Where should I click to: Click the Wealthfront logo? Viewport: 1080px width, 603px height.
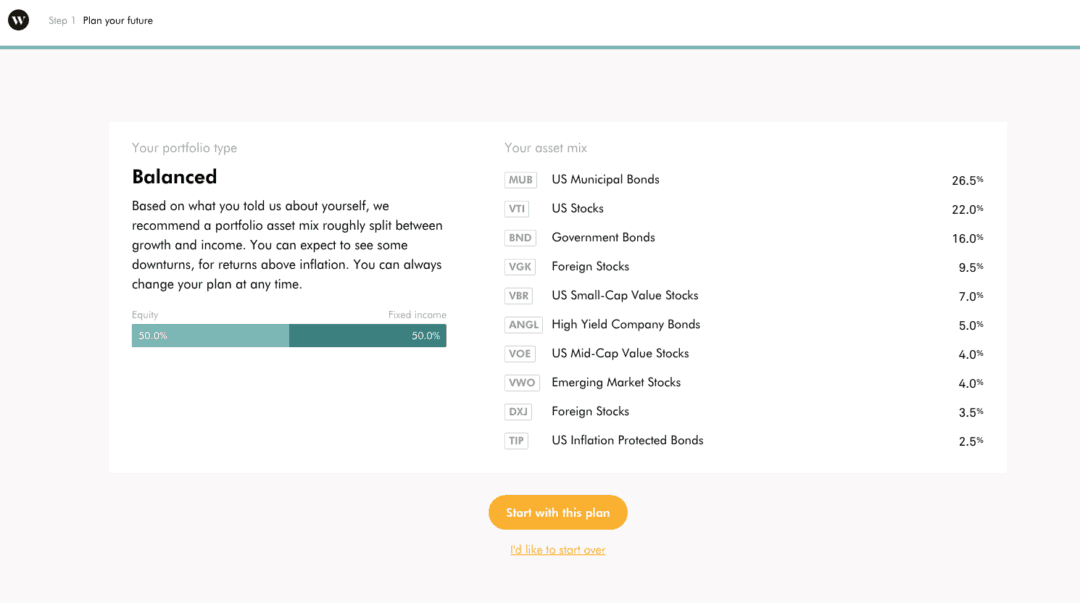point(18,19)
